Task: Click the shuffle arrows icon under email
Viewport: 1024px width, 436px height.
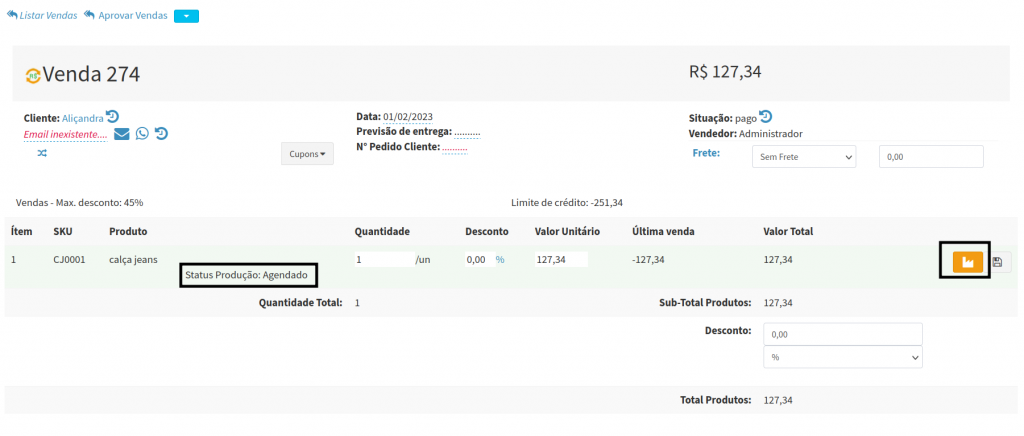Action: pos(42,153)
